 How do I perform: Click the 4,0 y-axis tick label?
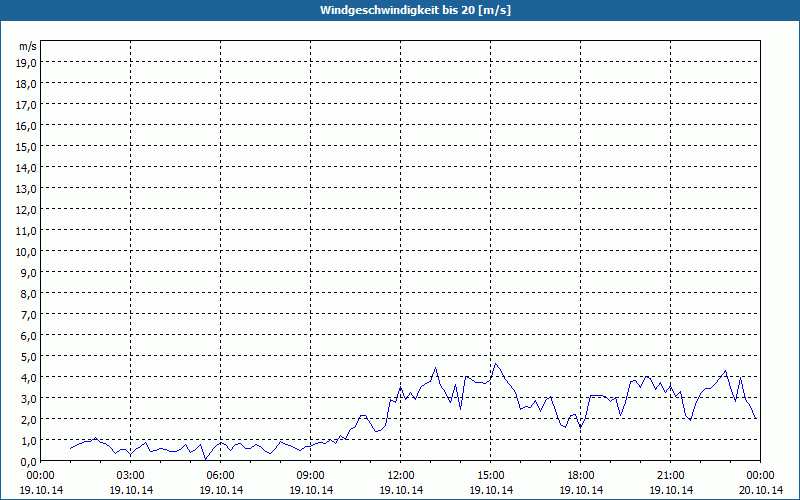[x=29, y=378]
